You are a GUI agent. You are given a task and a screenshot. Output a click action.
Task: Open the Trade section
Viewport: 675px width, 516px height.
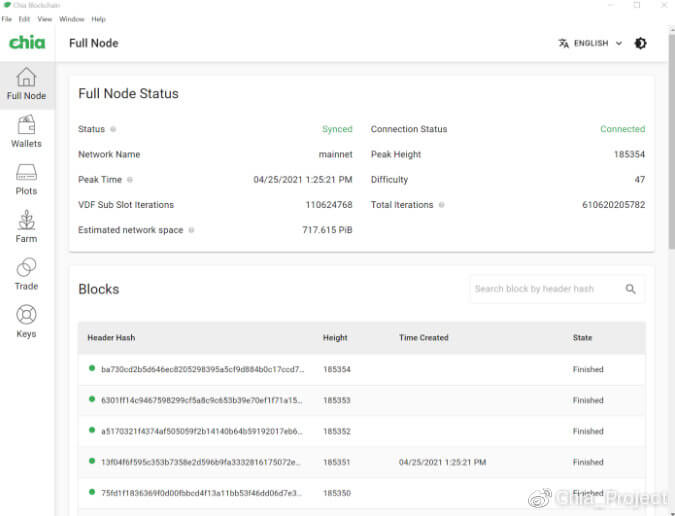pos(26,275)
